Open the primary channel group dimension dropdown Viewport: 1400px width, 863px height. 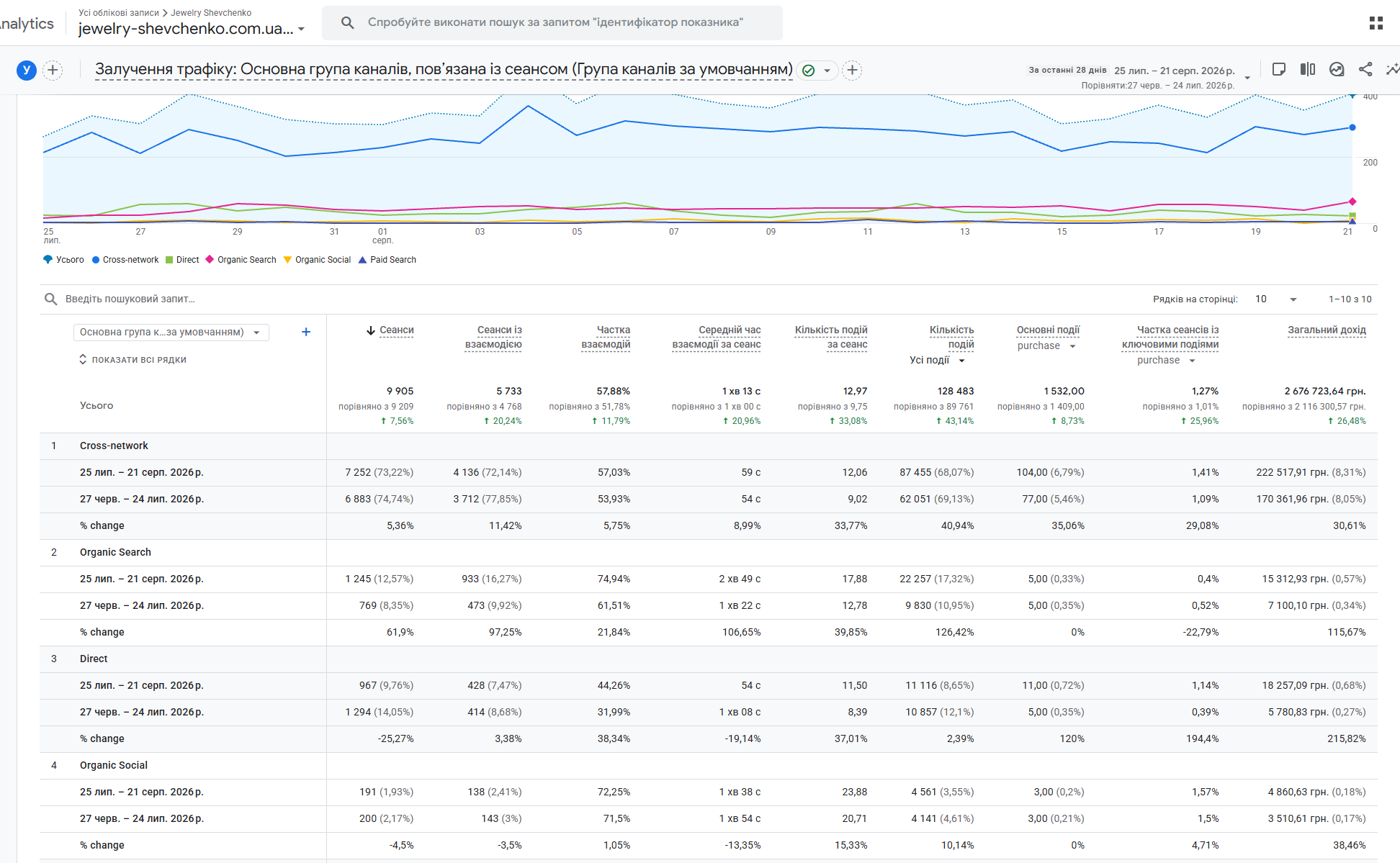[x=171, y=332]
